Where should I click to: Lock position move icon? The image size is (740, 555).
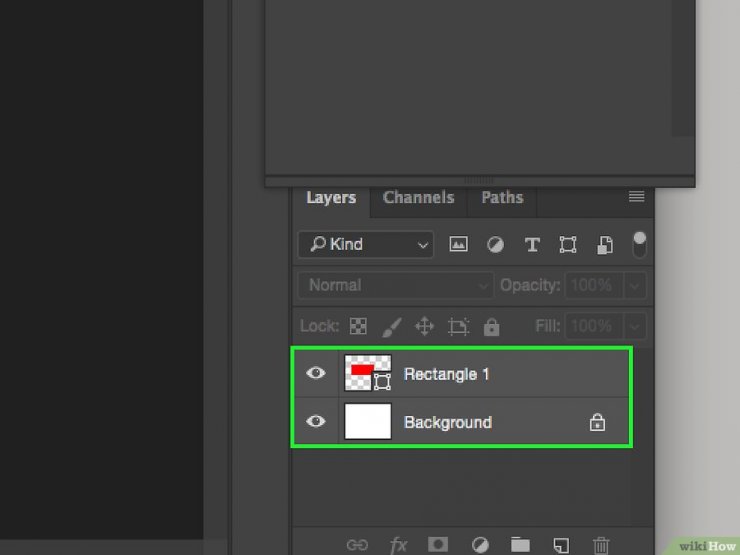(x=424, y=326)
